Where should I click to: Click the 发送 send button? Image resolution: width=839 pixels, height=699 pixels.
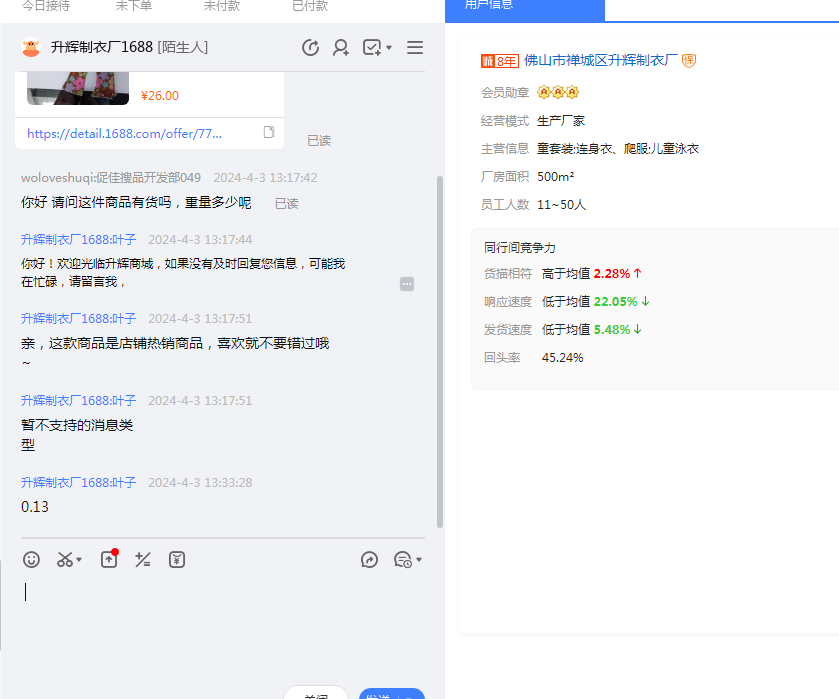click(391, 694)
